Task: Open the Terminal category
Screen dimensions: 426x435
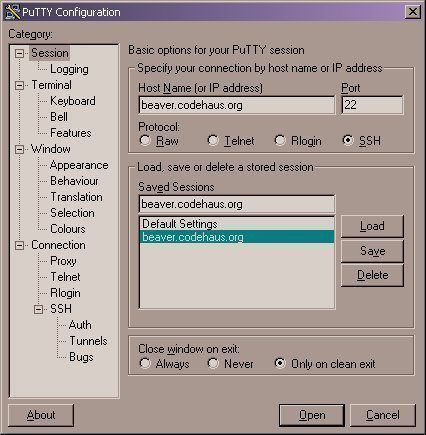Action: 51,85
